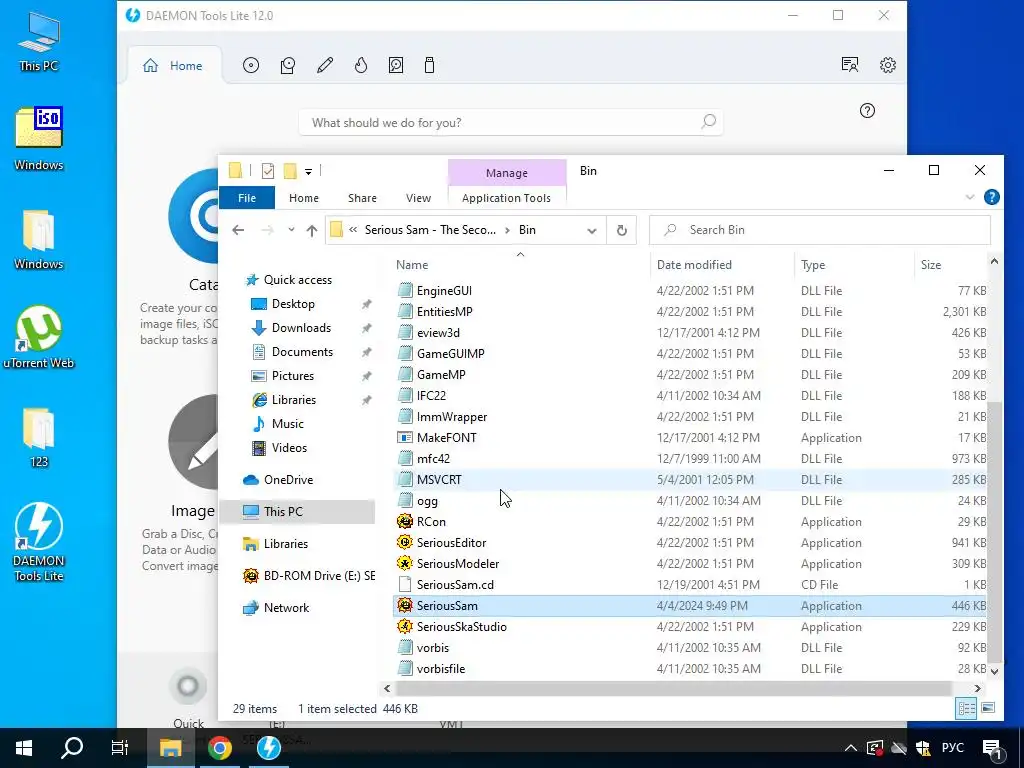Click File Explorer taskbar icon
Screen dimensions: 1024x768
click(170, 748)
